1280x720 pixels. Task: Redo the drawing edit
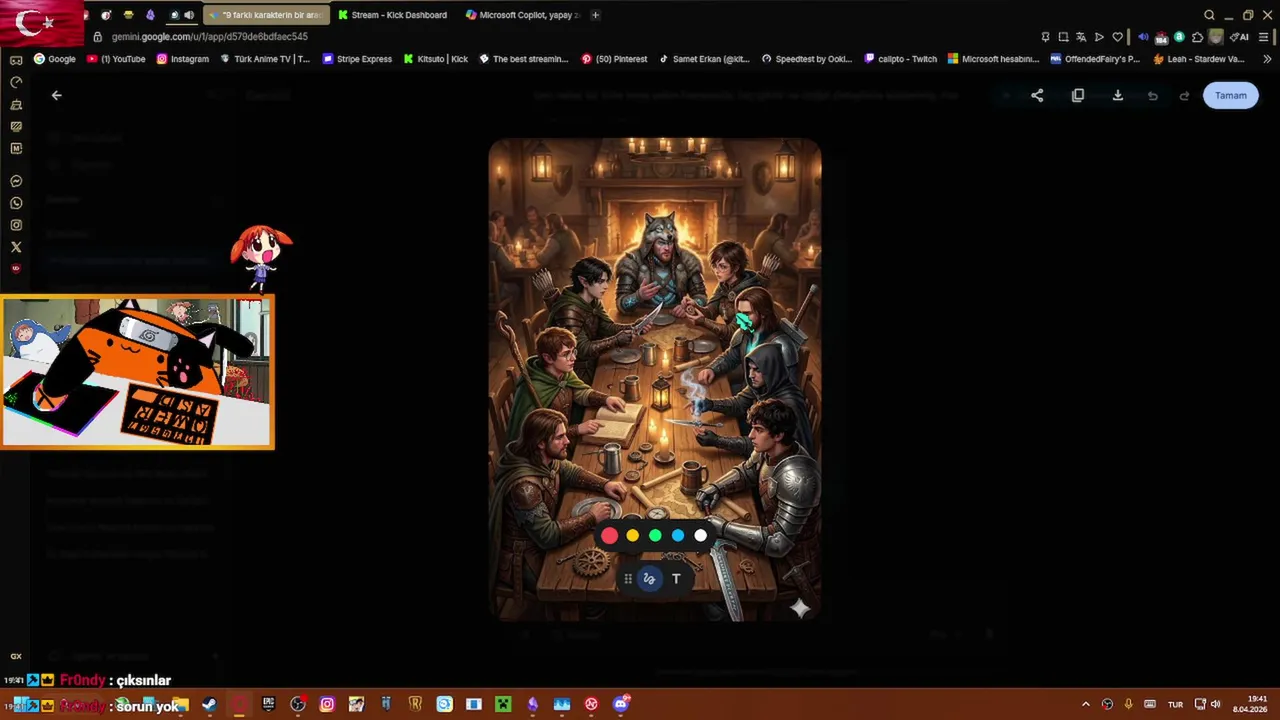tap(1184, 96)
